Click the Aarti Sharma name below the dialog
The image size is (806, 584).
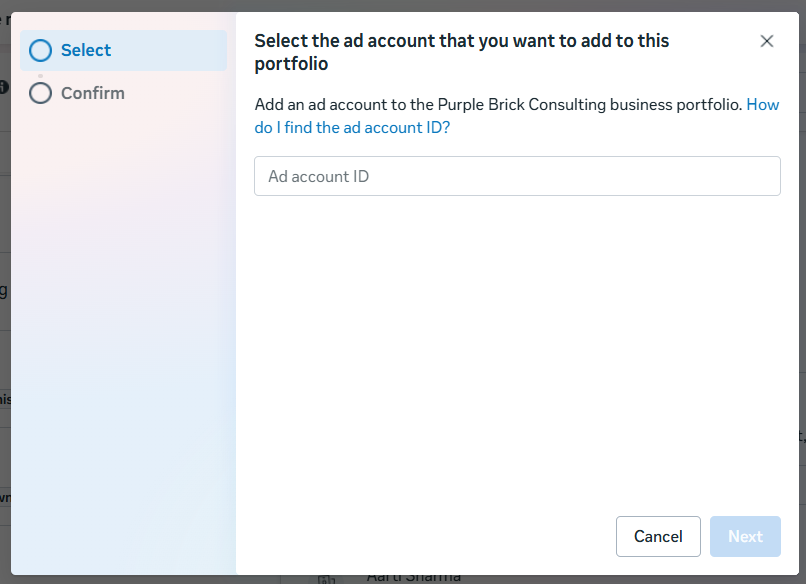tap(414, 578)
